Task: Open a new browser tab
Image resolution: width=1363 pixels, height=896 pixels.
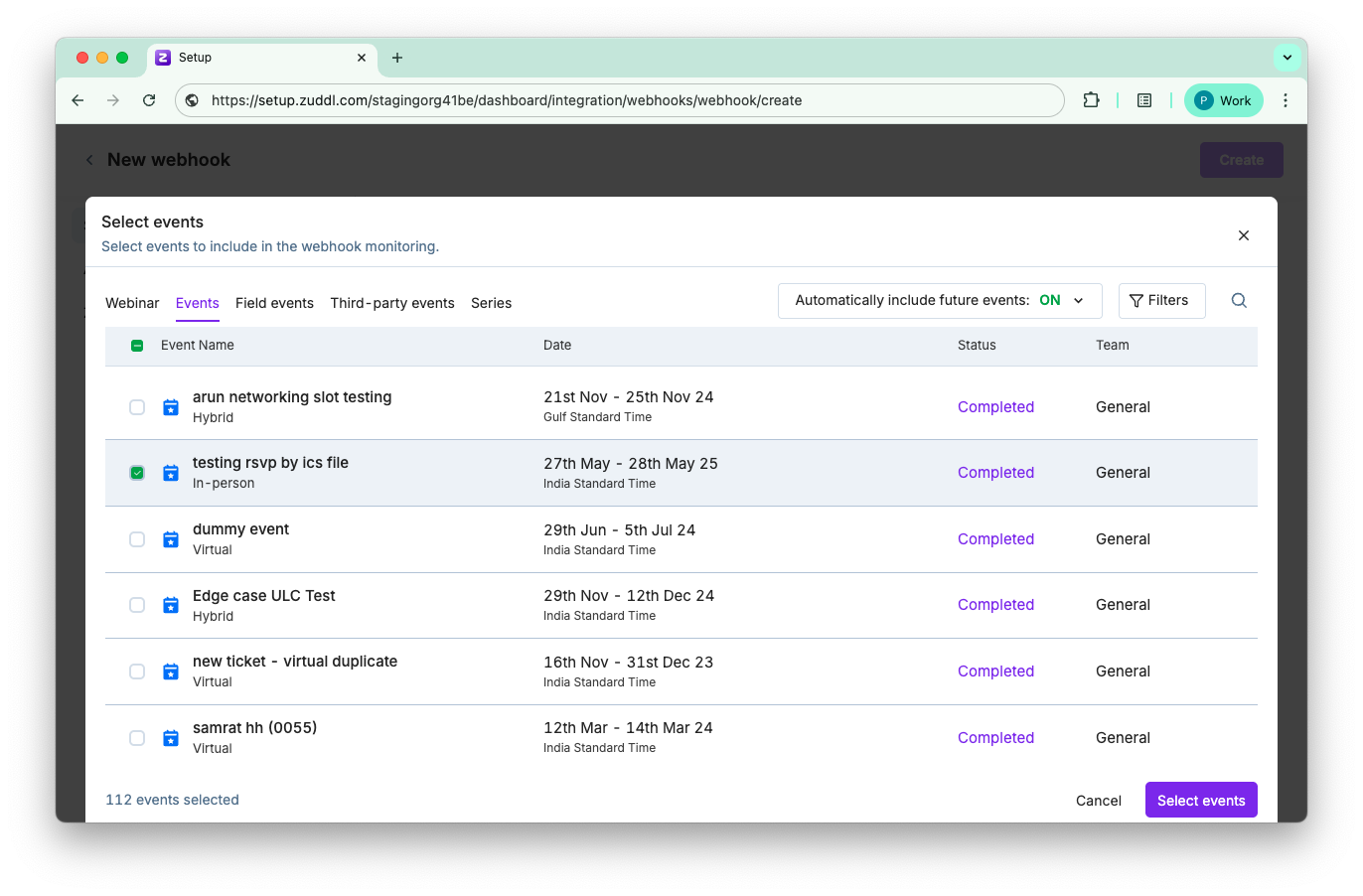Action: click(397, 58)
